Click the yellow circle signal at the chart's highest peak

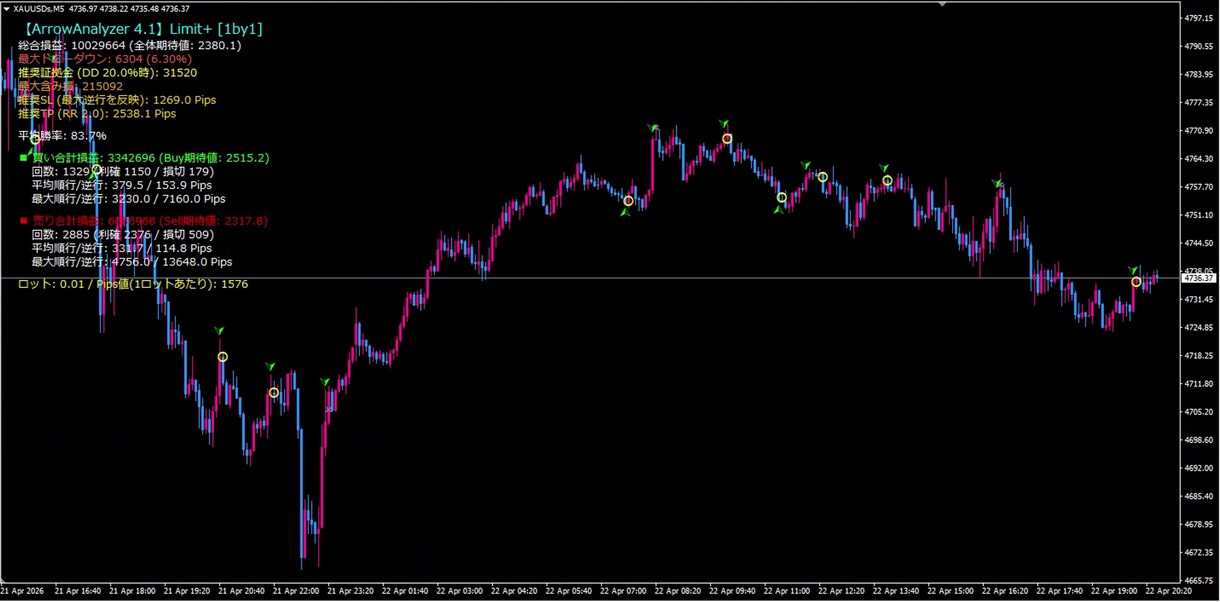(728, 139)
